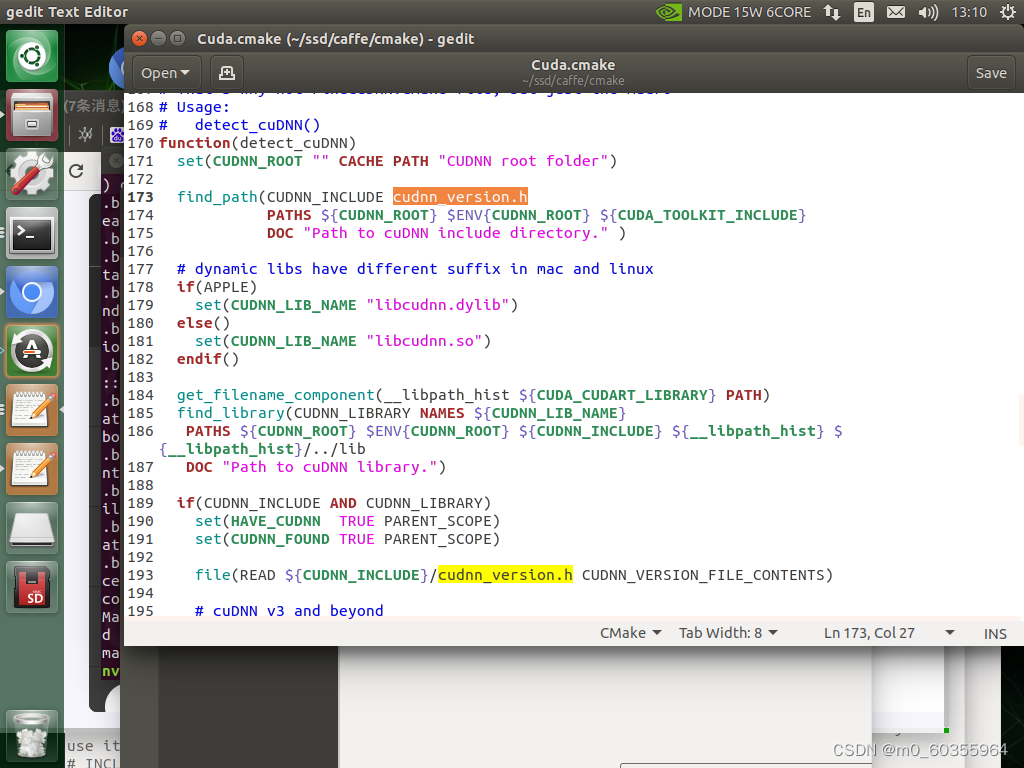Open NVIDIA power mode indicator

[x=669, y=12]
